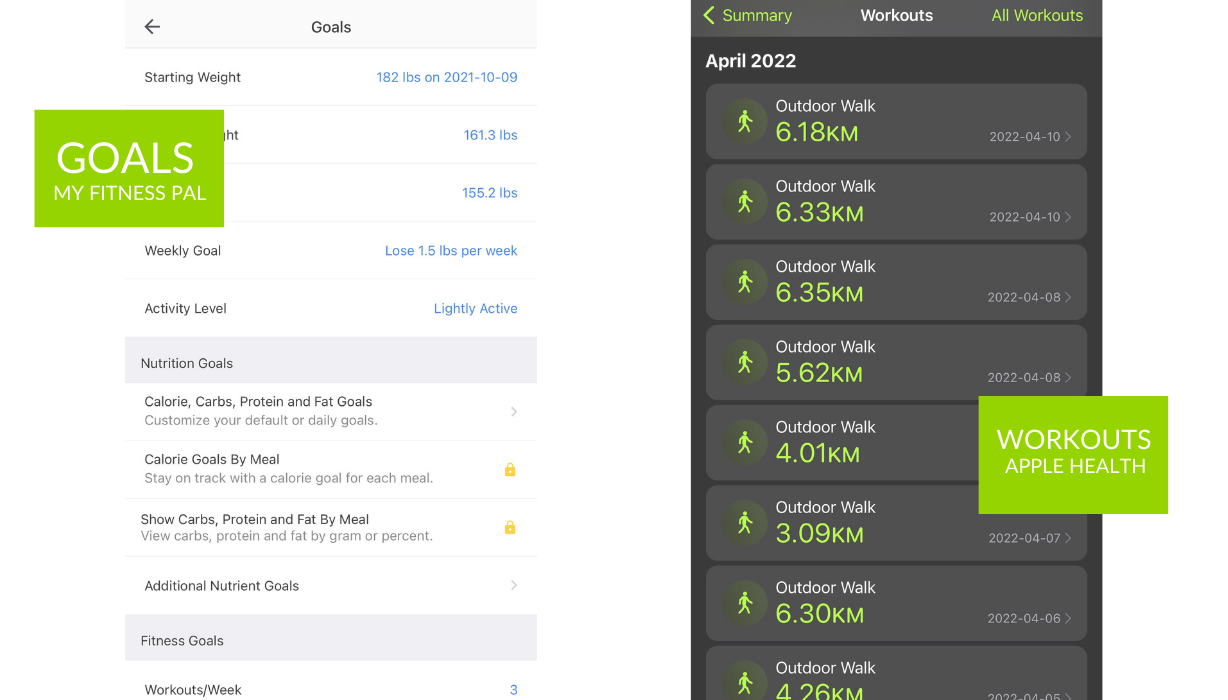Image resolution: width=1228 pixels, height=700 pixels.
Task: Tap lock icon for Calorie Goals By Meal
Action: tap(510, 469)
